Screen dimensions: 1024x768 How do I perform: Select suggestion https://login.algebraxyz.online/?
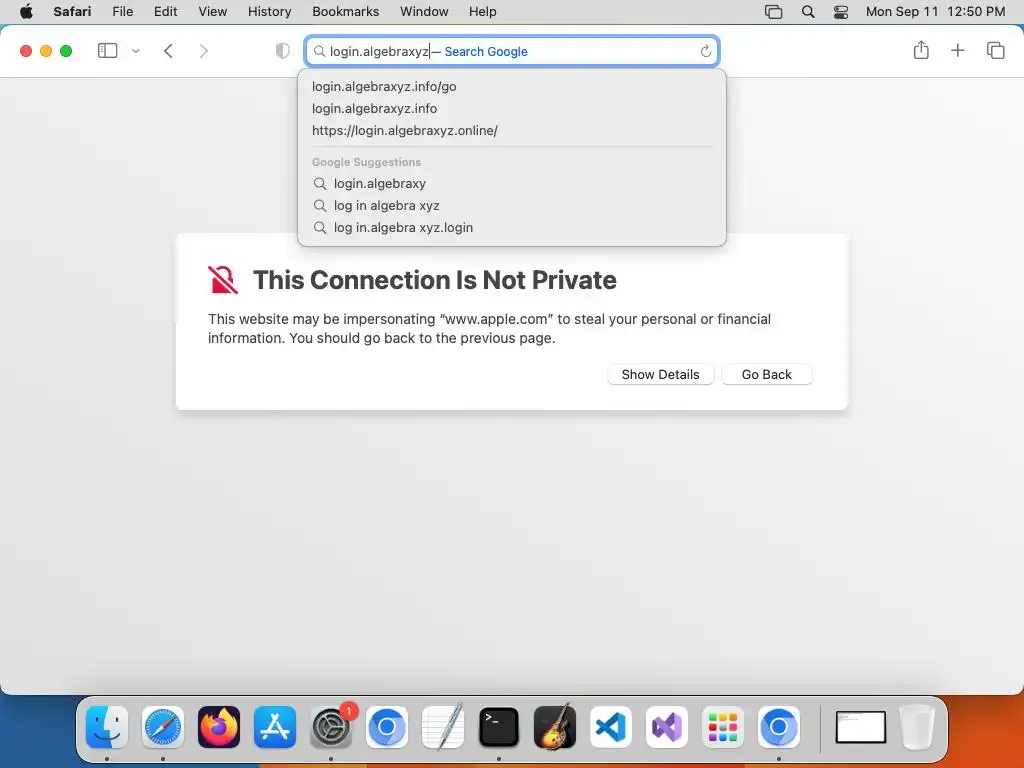pyautogui.click(x=512, y=131)
